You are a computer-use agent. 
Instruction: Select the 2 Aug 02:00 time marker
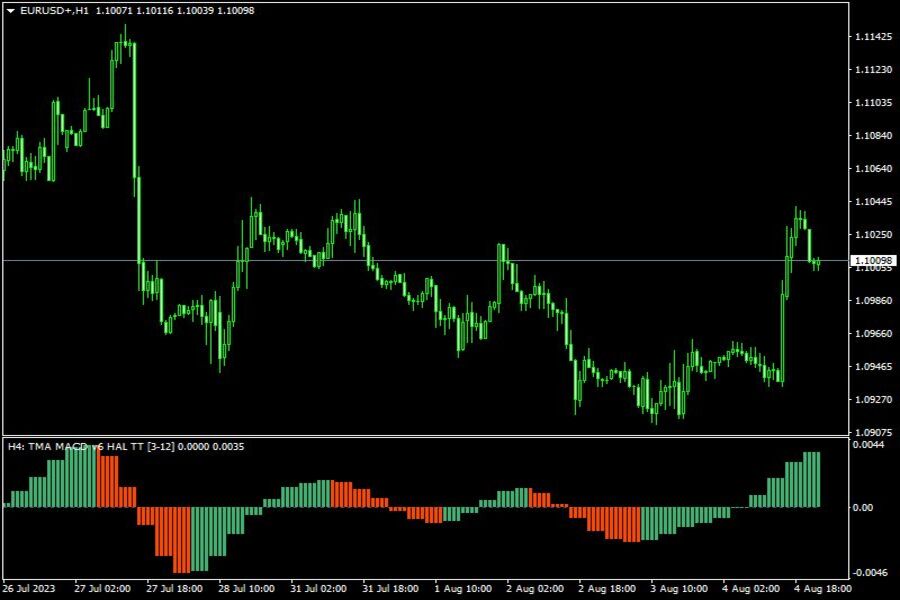pos(534,589)
